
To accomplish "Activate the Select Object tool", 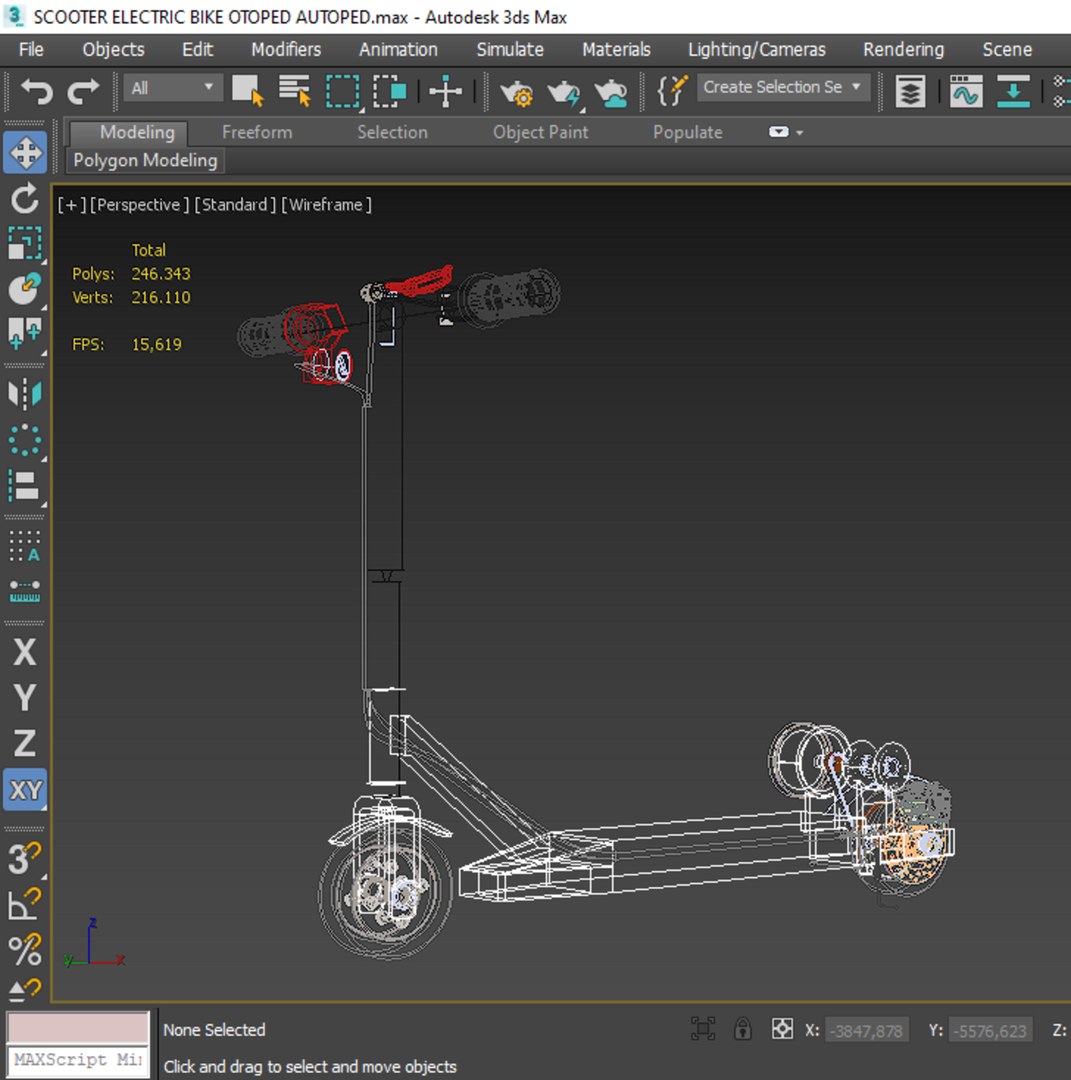I will [x=248, y=90].
